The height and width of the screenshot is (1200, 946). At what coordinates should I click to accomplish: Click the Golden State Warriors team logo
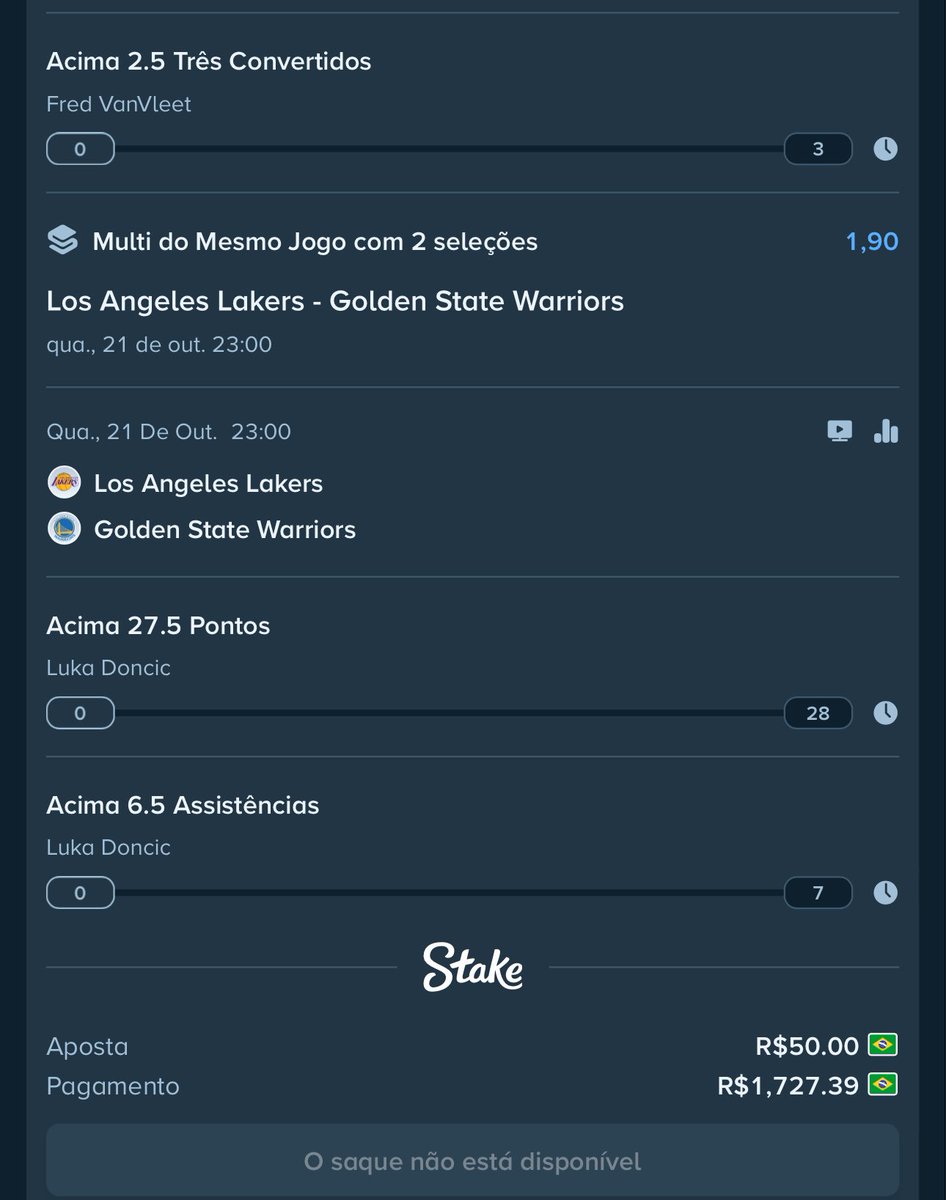(64, 529)
